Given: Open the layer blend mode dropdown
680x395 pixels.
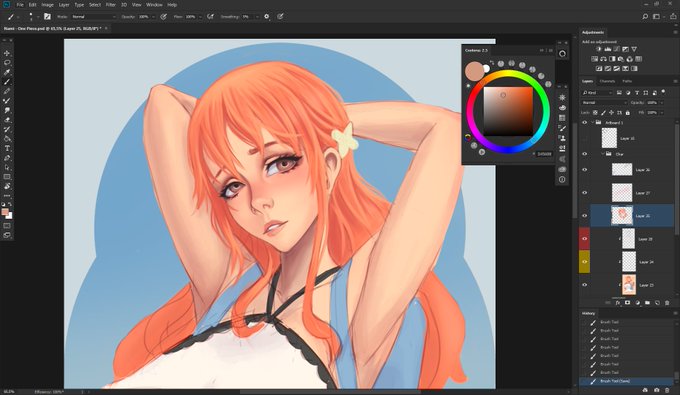Looking at the screenshot, I should click(604, 103).
